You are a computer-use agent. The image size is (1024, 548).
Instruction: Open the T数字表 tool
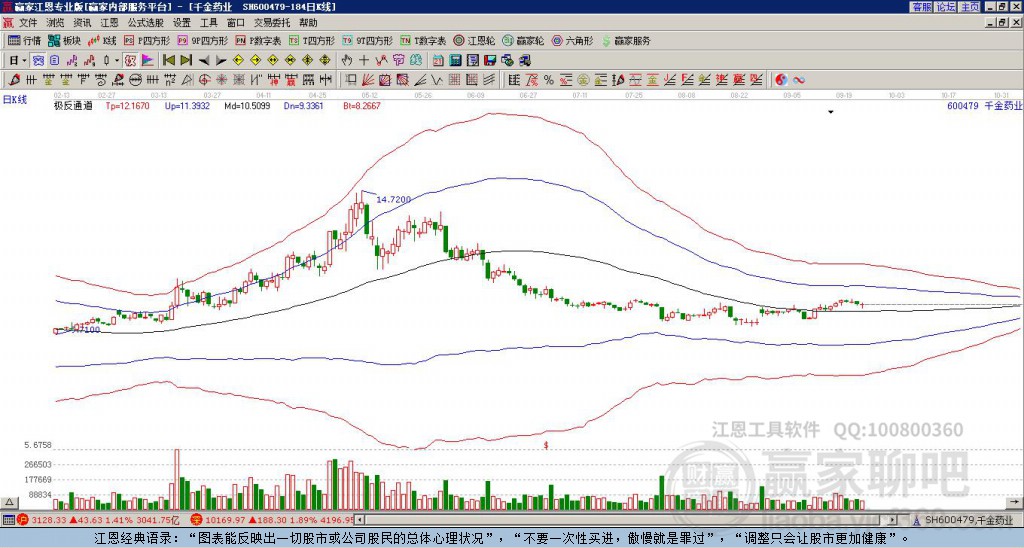pos(423,40)
